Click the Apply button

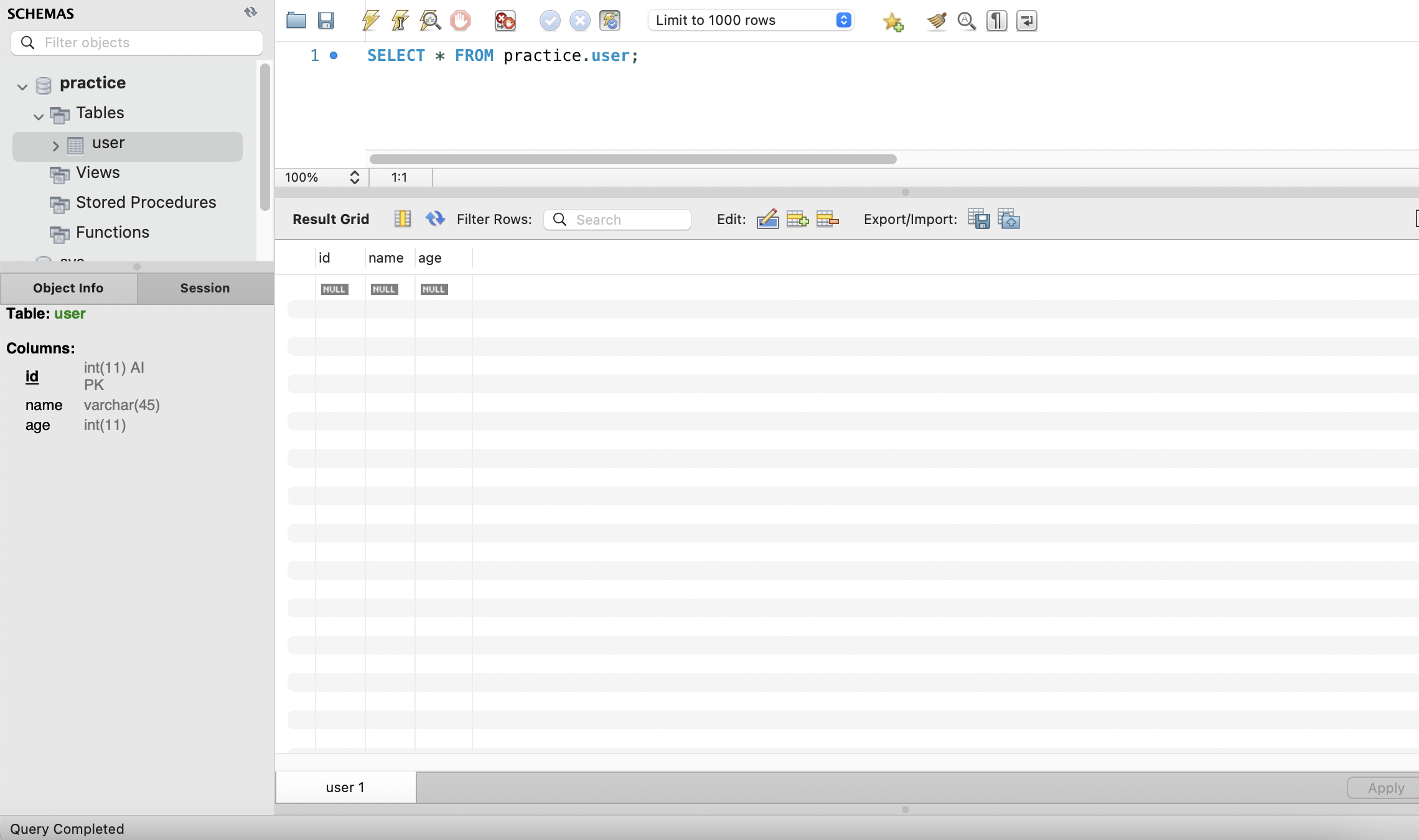(1385, 788)
